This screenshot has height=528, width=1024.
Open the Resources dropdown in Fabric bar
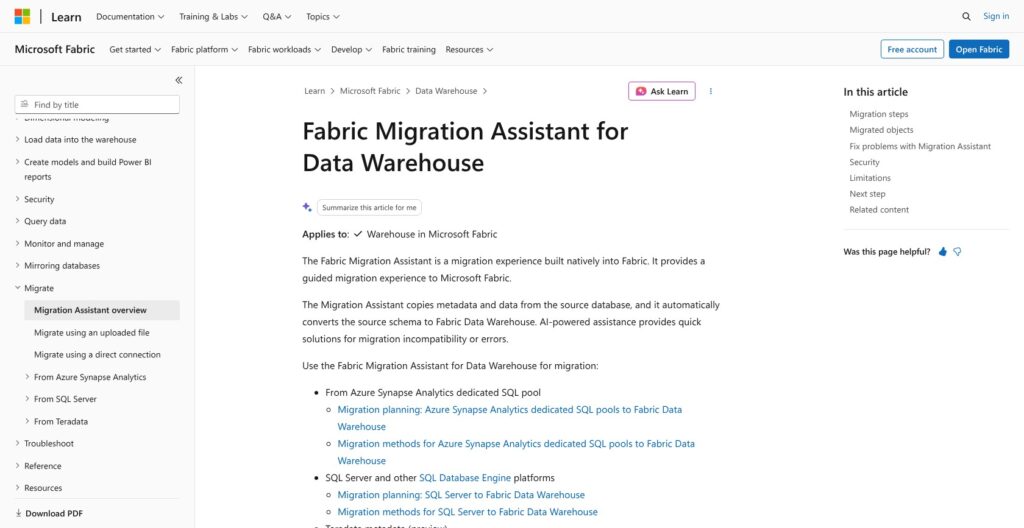[469, 50]
